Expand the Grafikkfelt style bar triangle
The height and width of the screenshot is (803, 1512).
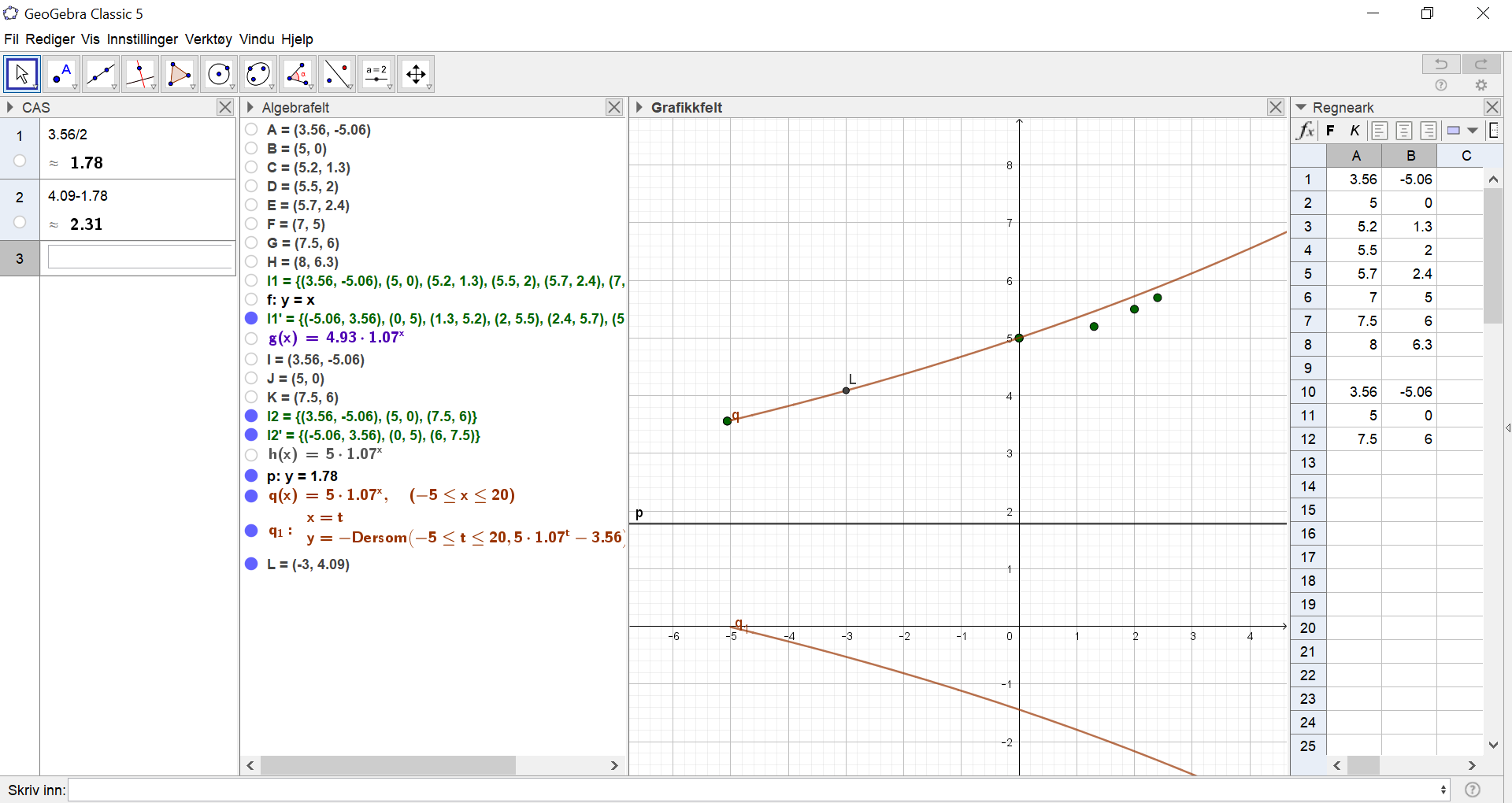pos(639,107)
